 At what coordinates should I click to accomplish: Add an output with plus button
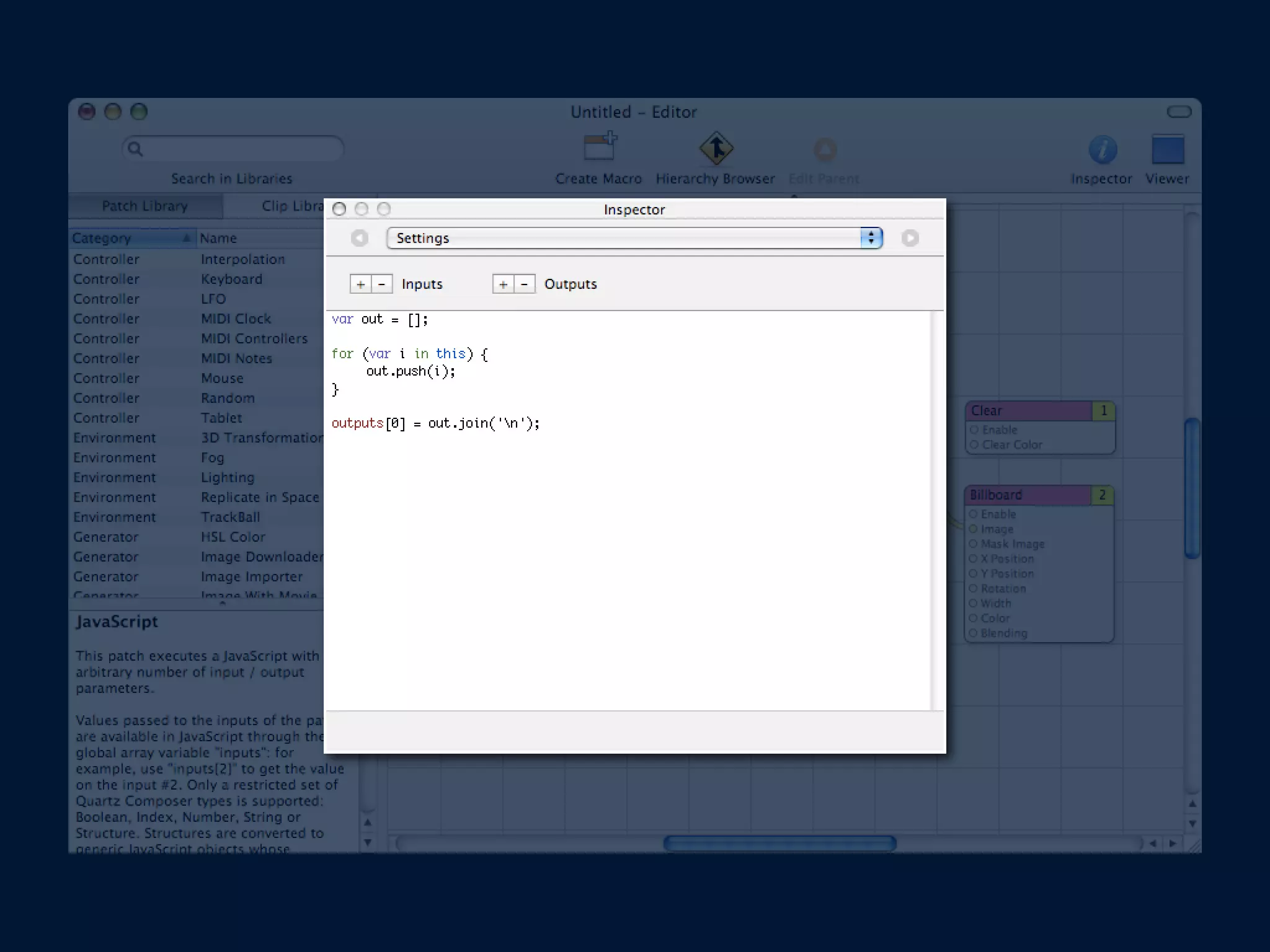(503, 284)
